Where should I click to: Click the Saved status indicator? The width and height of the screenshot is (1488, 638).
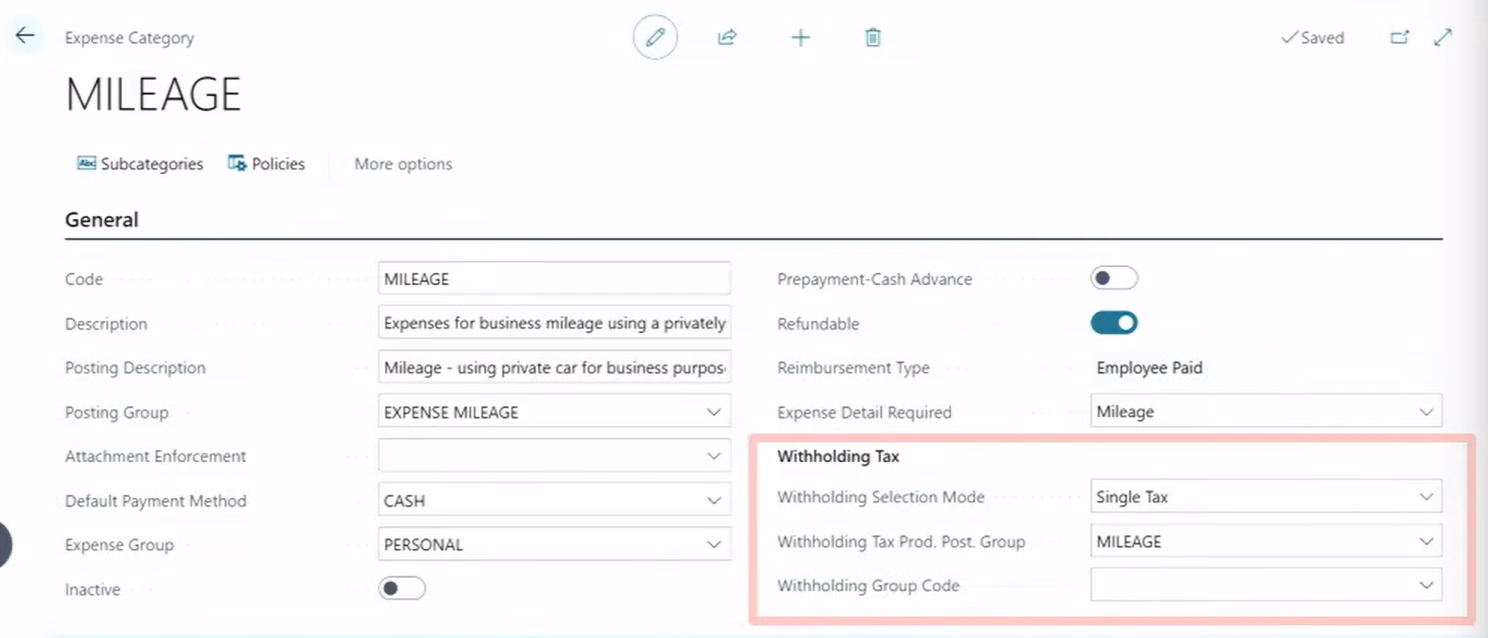pyautogui.click(x=1312, y=38)
